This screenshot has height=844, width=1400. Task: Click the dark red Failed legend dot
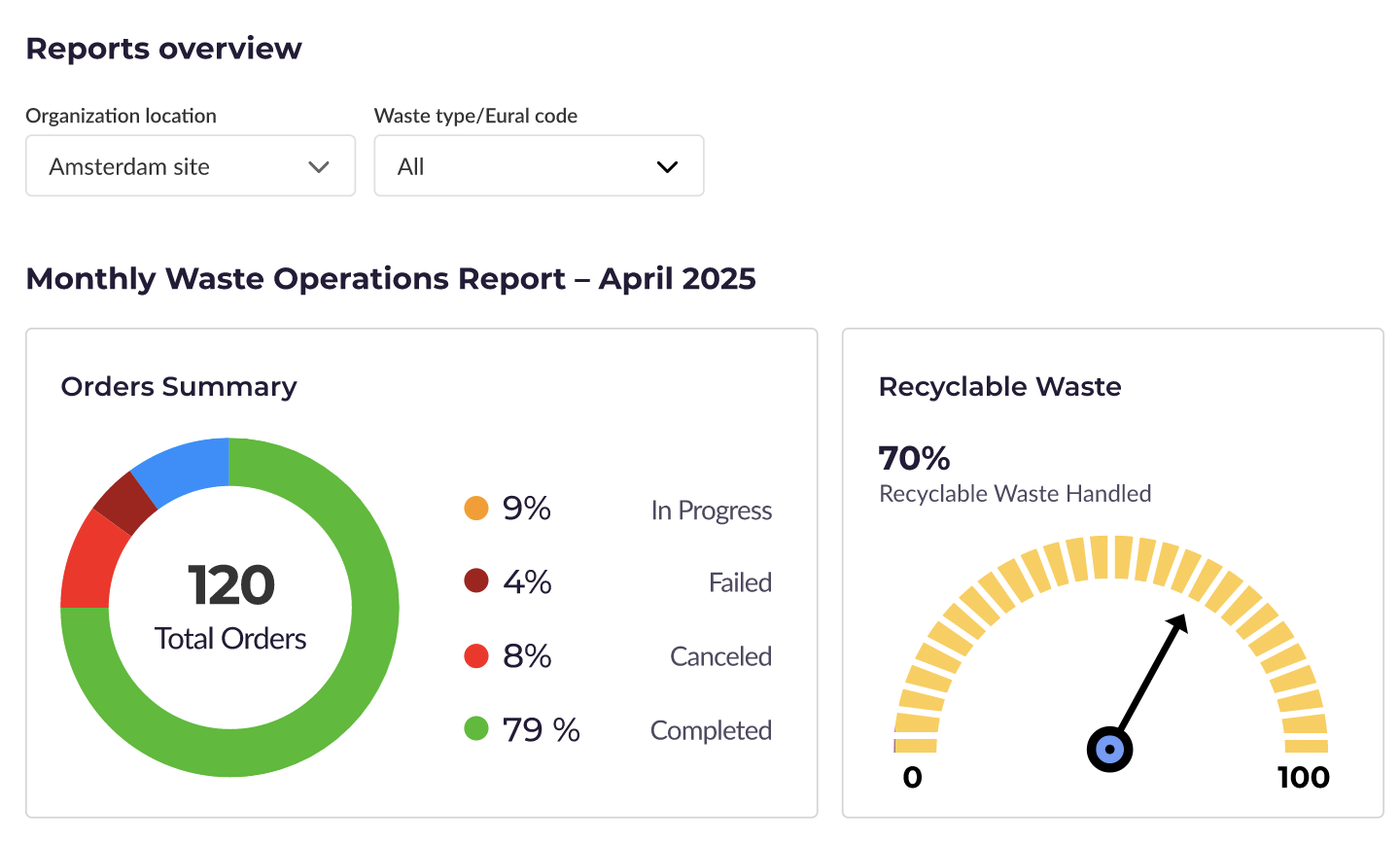(x=475, y=581)
